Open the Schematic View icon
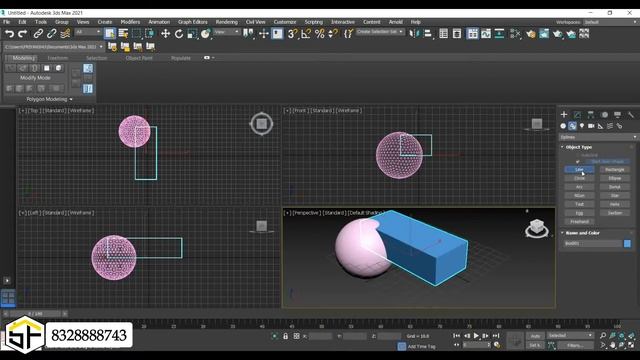Image resolution: width=640 pixels, height=360 pixels. pos(499,33)
